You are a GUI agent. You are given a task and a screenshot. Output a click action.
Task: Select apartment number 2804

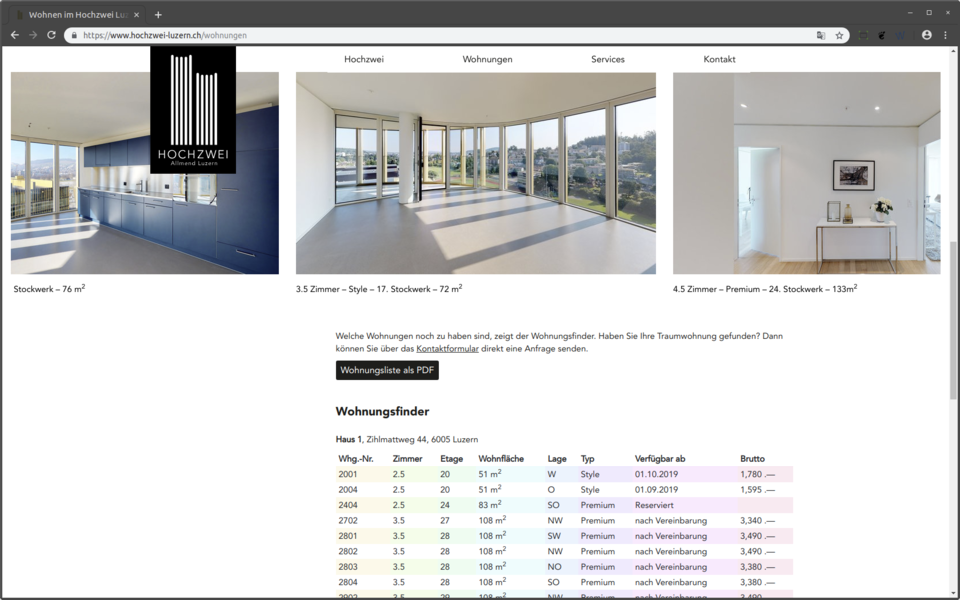[347, 582]
